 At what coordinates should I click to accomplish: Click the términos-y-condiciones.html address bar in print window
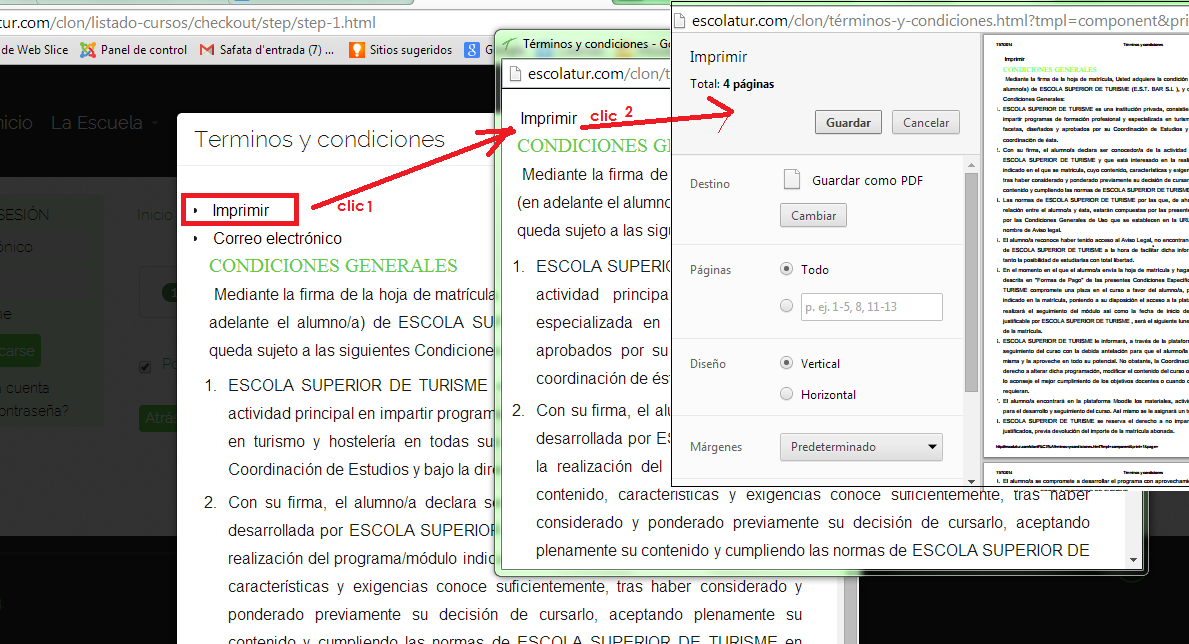click(940, 20)
